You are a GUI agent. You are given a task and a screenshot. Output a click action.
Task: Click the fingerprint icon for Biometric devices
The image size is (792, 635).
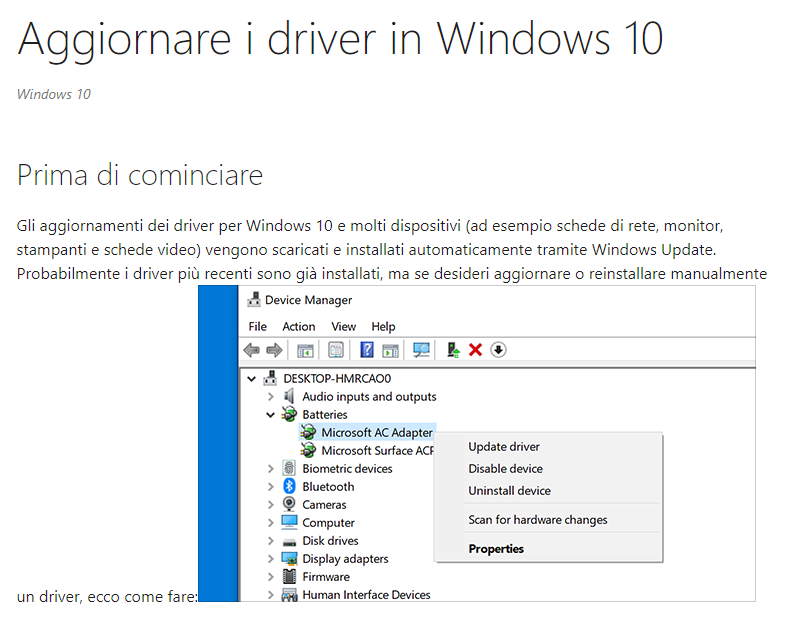coord(289,468)
